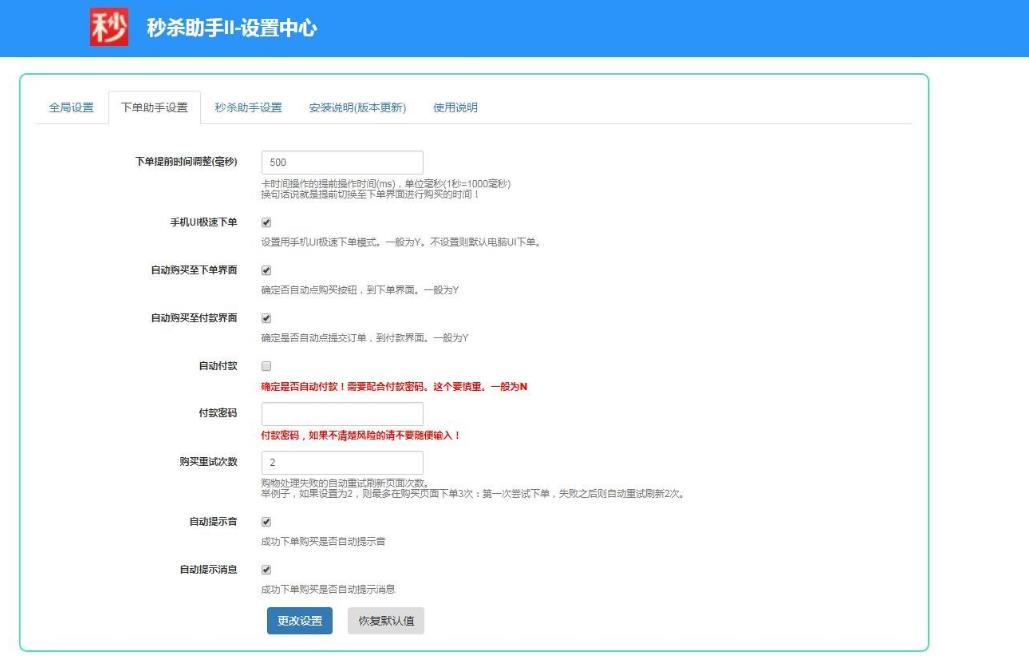Go to 安装说明(版本更新) tab

pos(357,108)
